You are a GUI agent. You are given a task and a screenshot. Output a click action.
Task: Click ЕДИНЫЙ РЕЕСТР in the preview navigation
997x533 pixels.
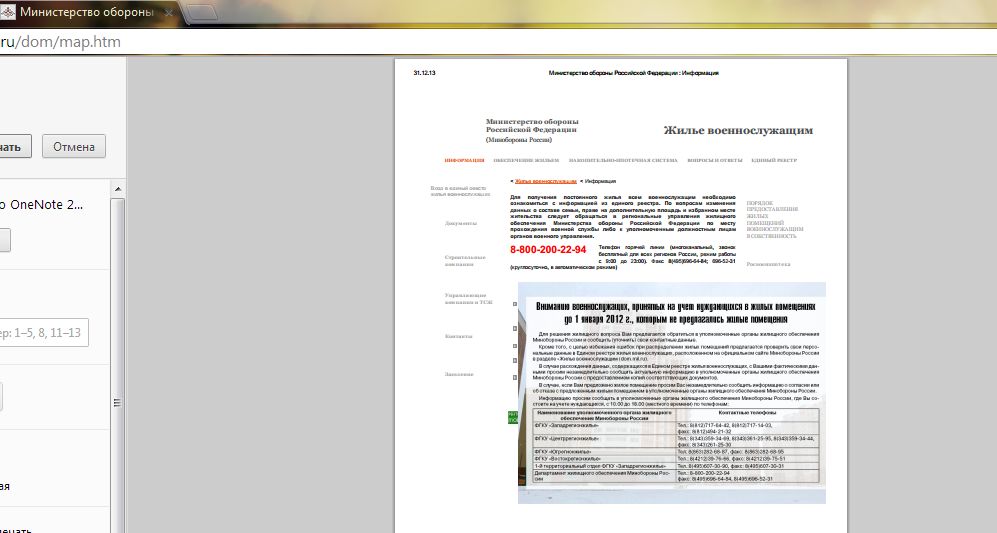click(x=773, y=160)
